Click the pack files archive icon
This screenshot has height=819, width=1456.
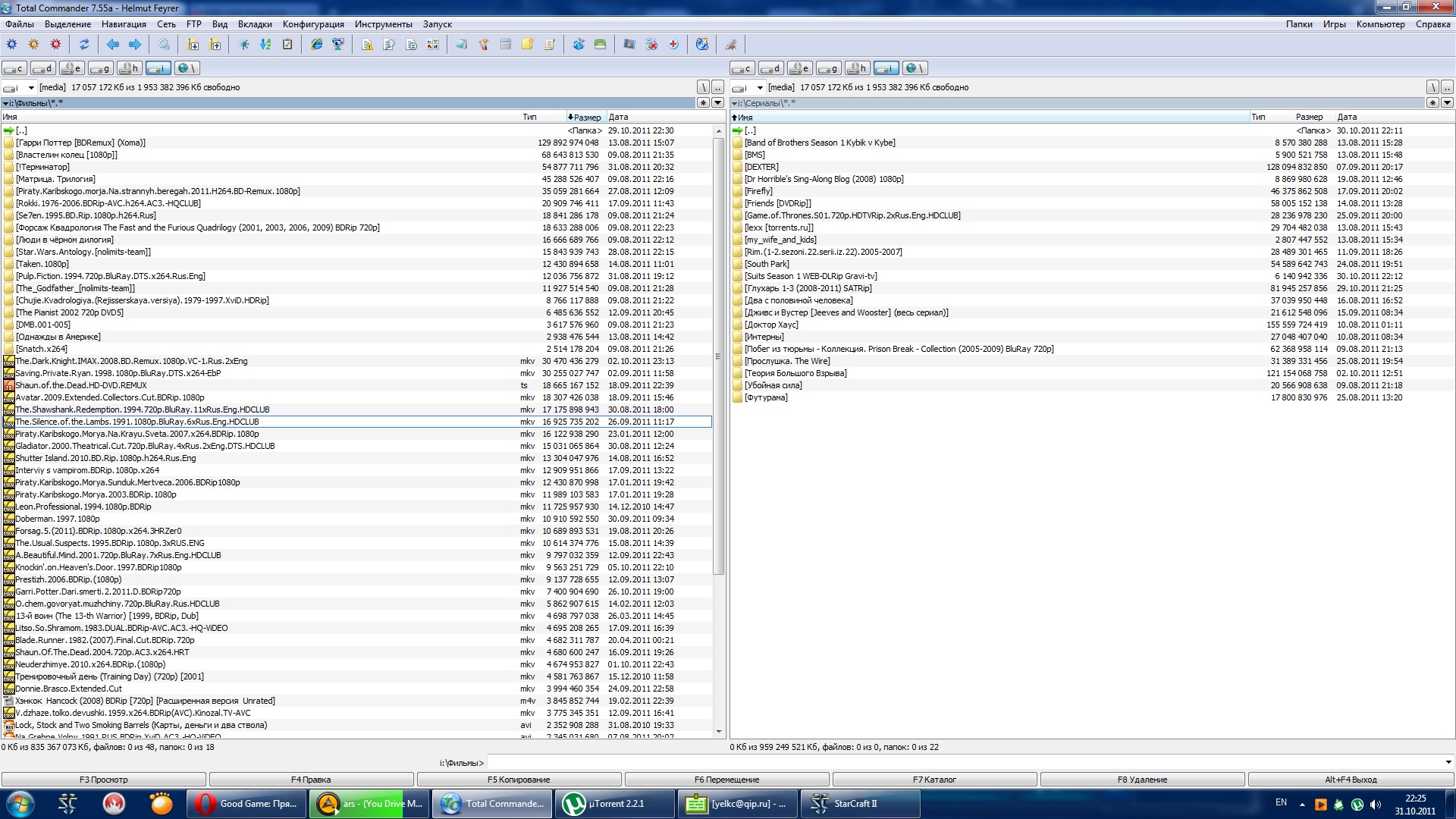tap(193, 45)
